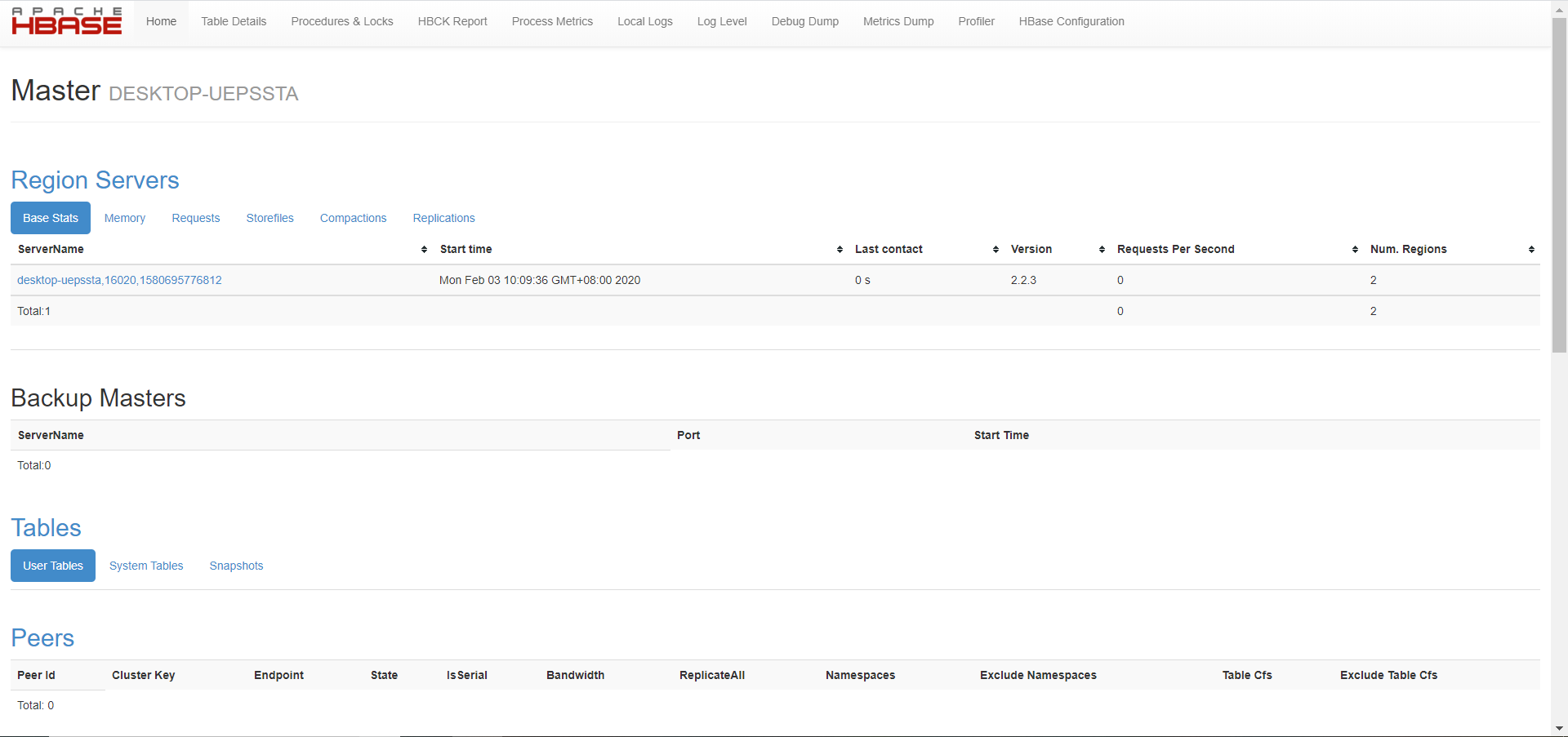Switch to the Memory tab
The width and height of the screenshot is (1568, 737).
[125, 219]
